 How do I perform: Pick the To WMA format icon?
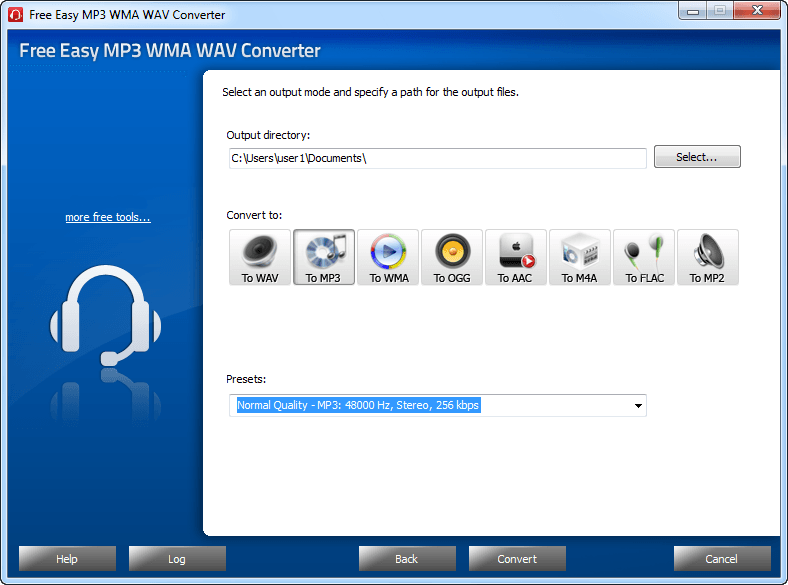pos(388,258)
